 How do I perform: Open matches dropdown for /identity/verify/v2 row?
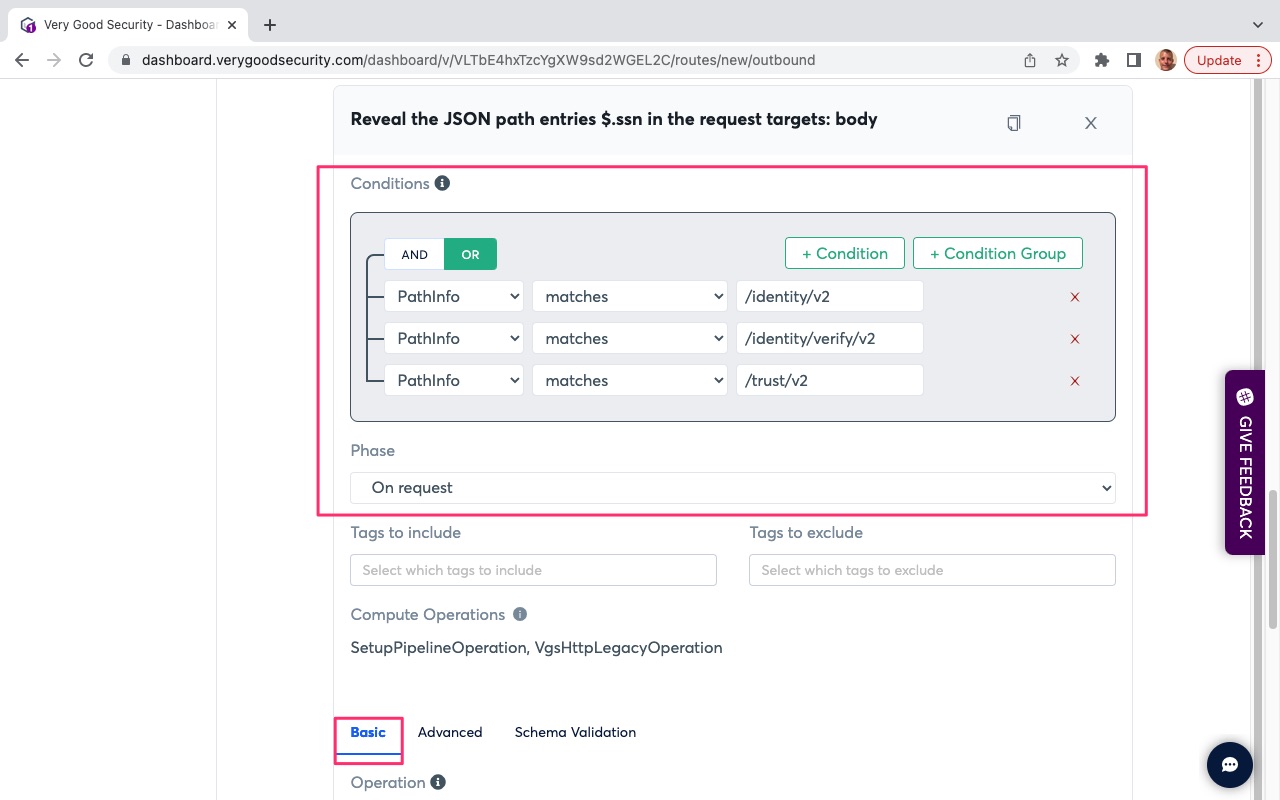click(630, 339)
